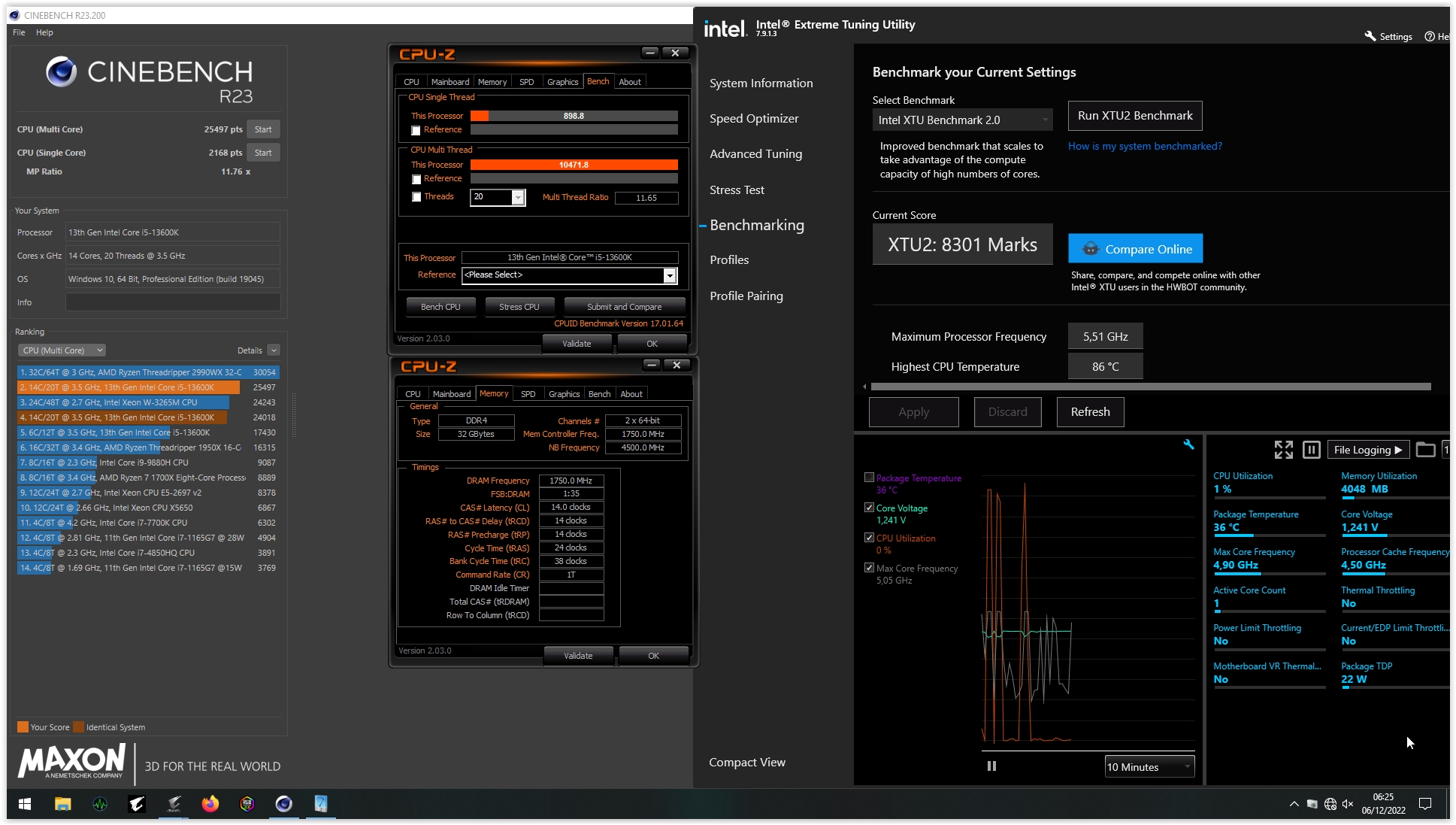Open the Intel XTU Benchmark 2.0 dropdown

961,120
